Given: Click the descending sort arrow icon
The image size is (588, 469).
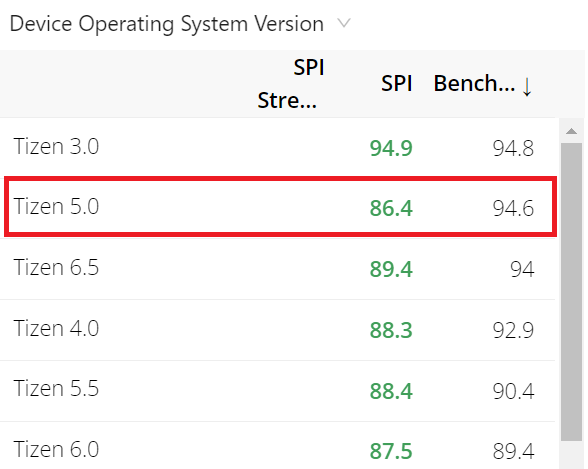Looking at the screenshot, I should 527,87.
